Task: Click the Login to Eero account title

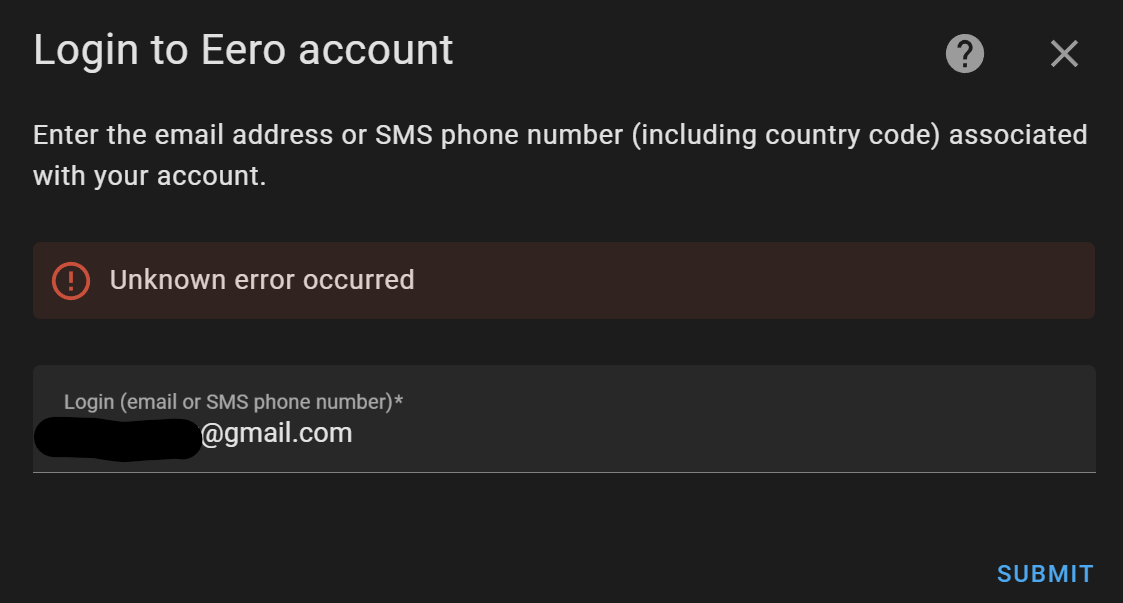Action: 243,49
